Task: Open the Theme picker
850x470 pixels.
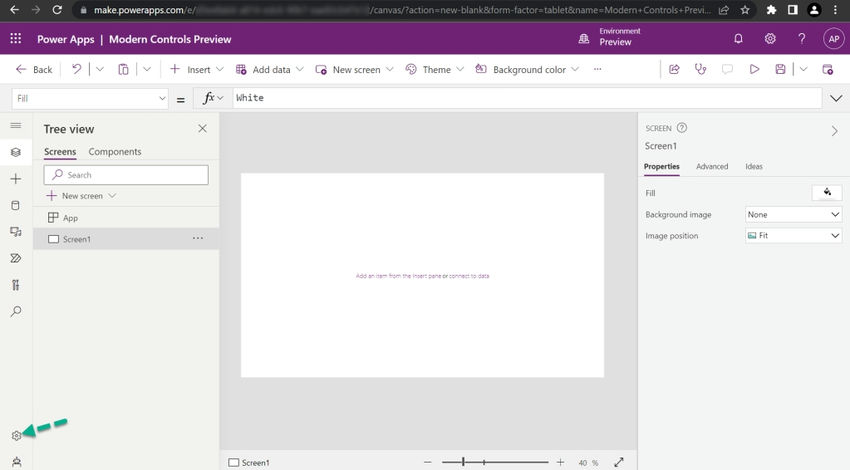Action: pyautogui.click(x=435, y=69)
